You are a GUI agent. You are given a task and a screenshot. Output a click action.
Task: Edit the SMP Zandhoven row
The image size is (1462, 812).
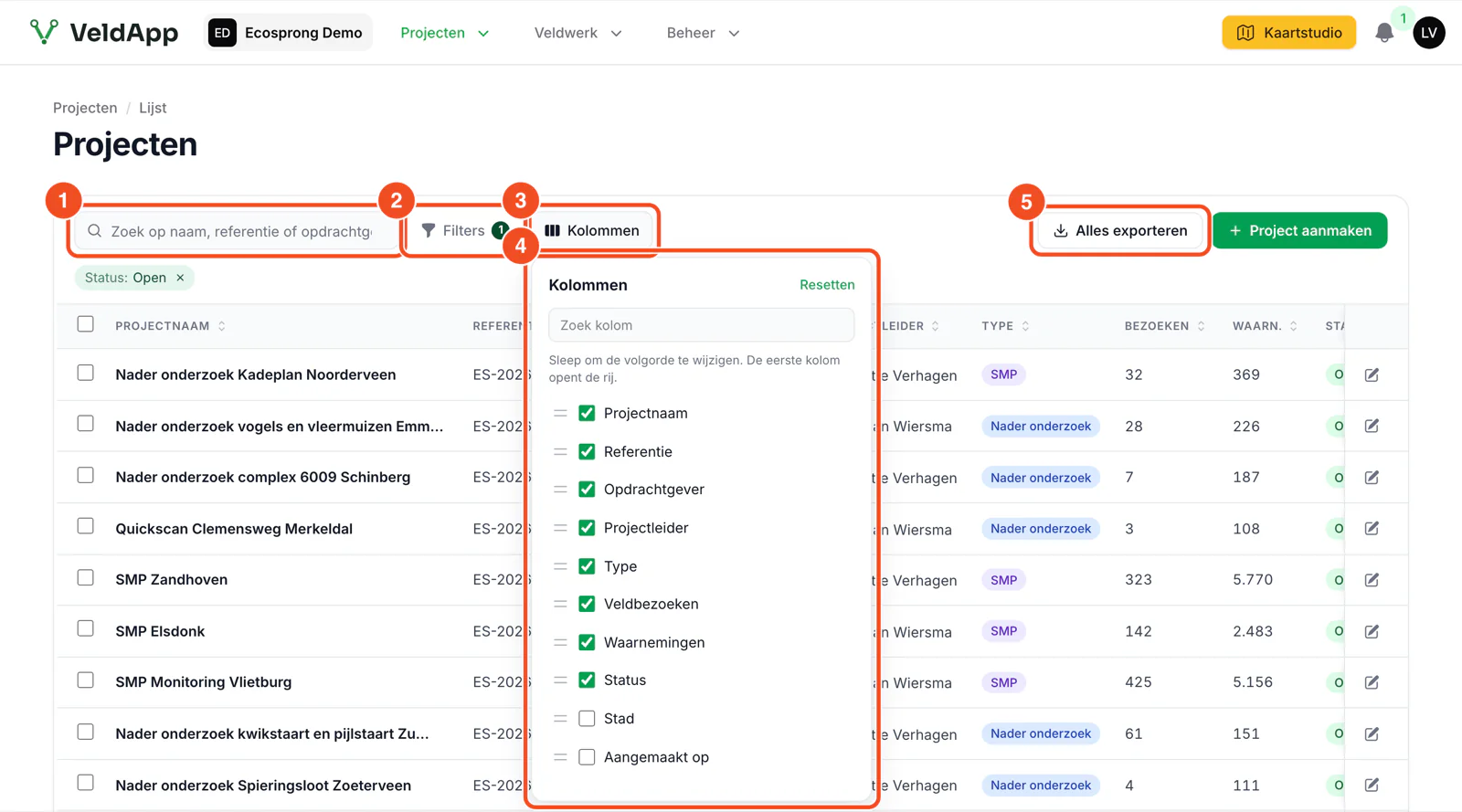tap(1372, 579)
